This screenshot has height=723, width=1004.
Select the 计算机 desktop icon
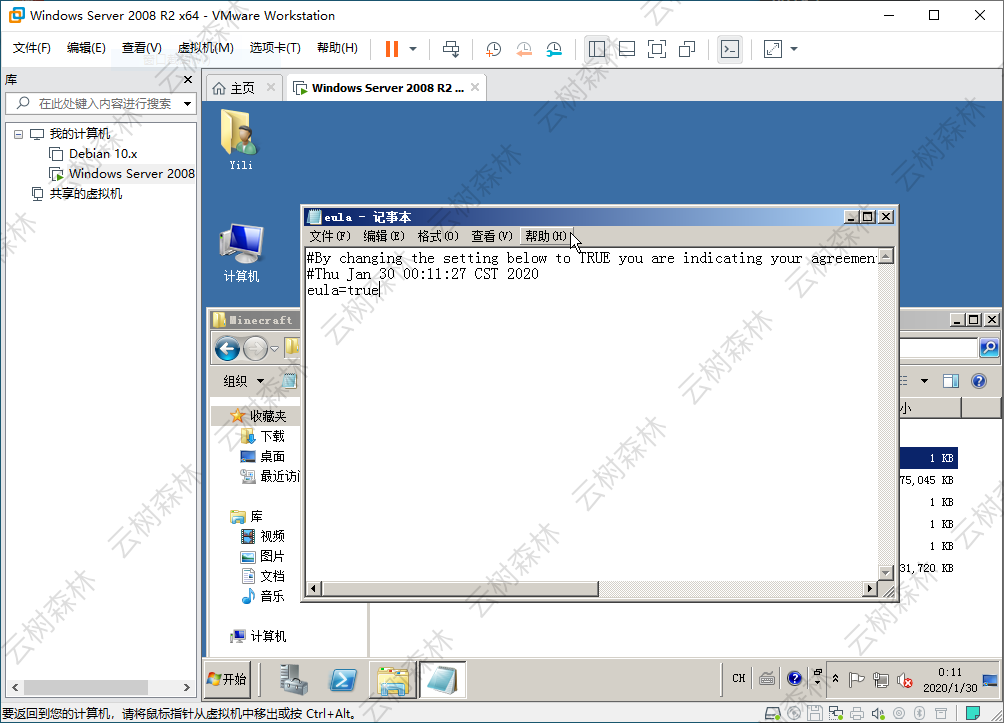pyautogui.click(x=241, y=252)
